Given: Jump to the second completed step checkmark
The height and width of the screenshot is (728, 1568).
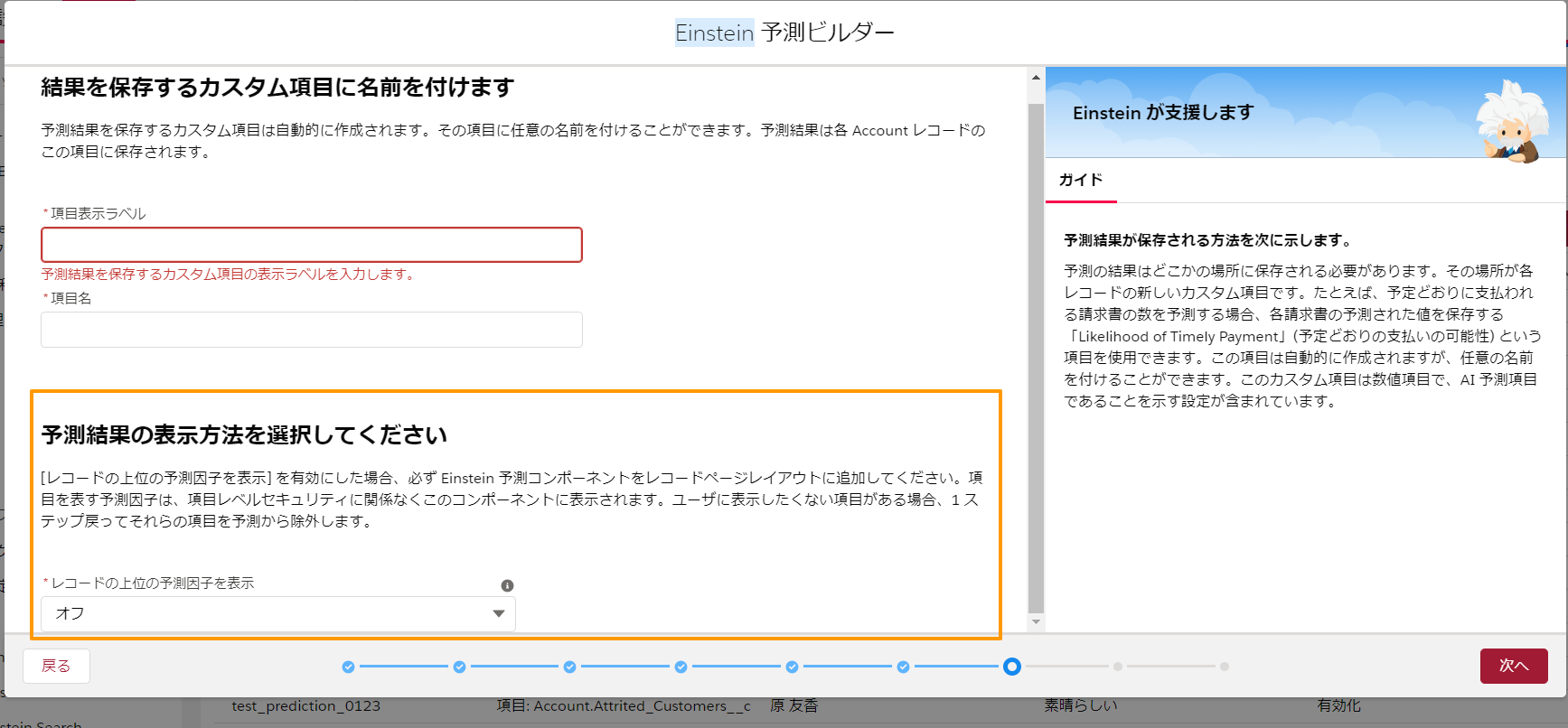Looking at the screenshot, I should click(459, 667).
